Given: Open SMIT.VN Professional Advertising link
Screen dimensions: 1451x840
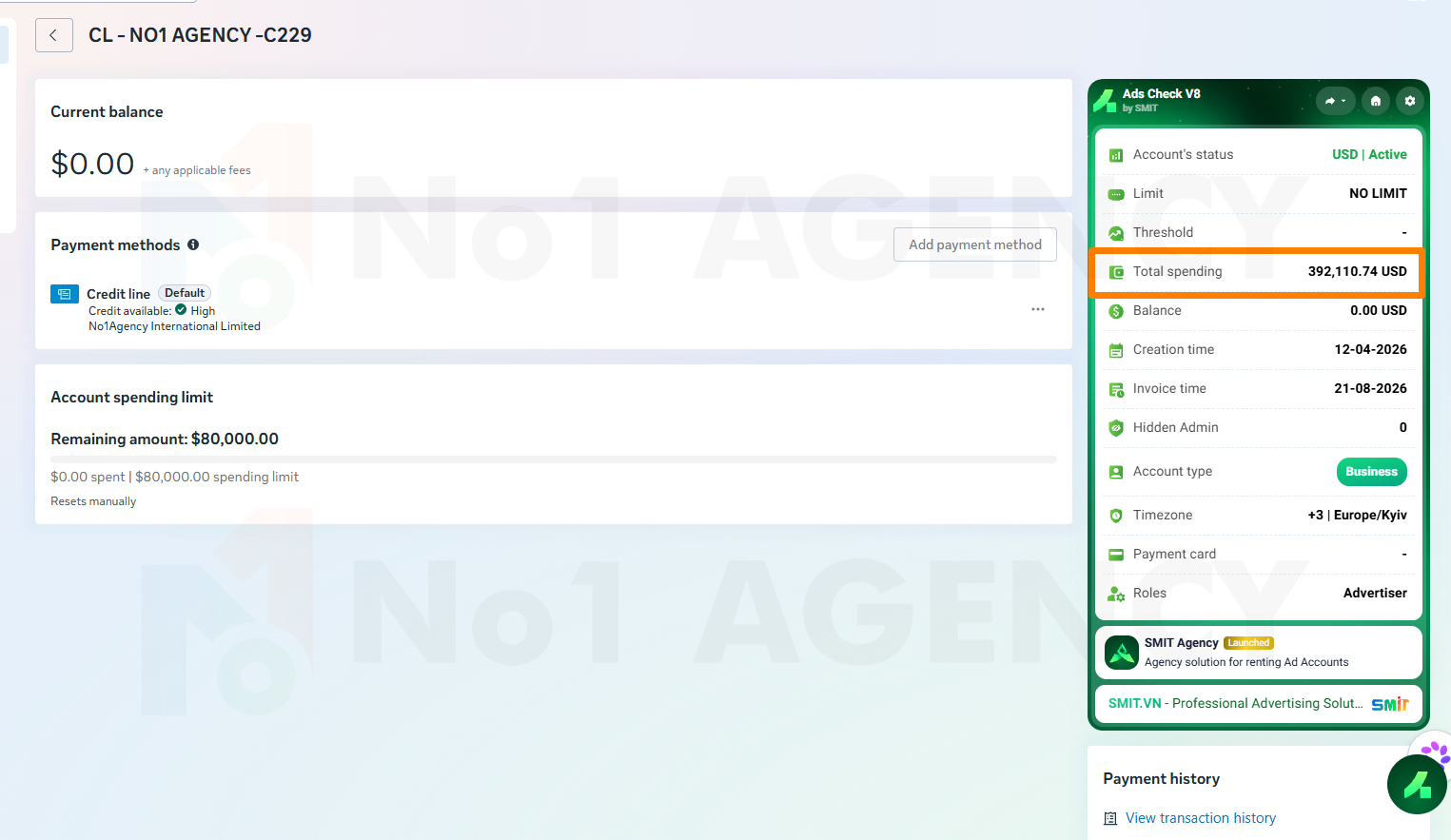Looking at the screenshot, I should [x=1235, y=703].
